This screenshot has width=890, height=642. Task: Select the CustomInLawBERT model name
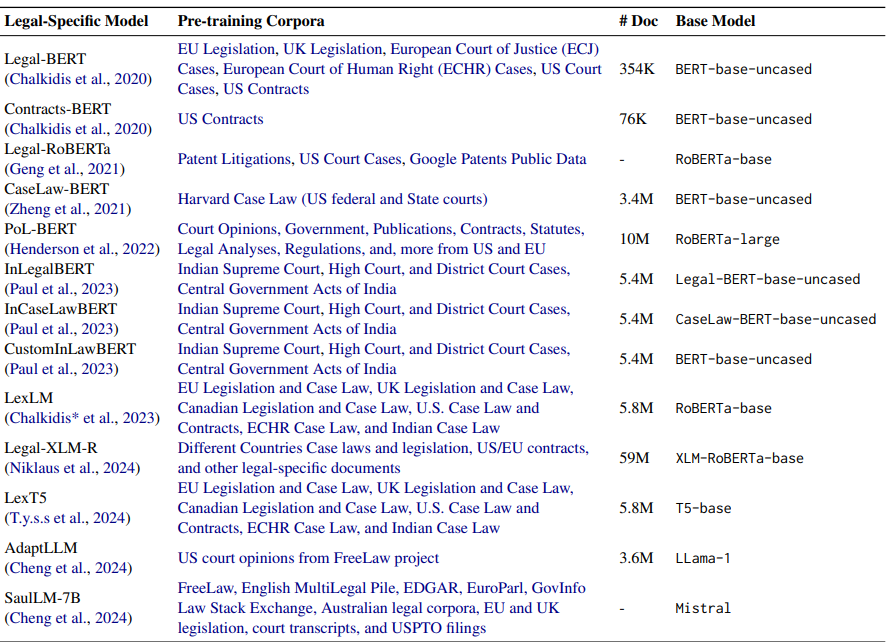click(70, 349)
